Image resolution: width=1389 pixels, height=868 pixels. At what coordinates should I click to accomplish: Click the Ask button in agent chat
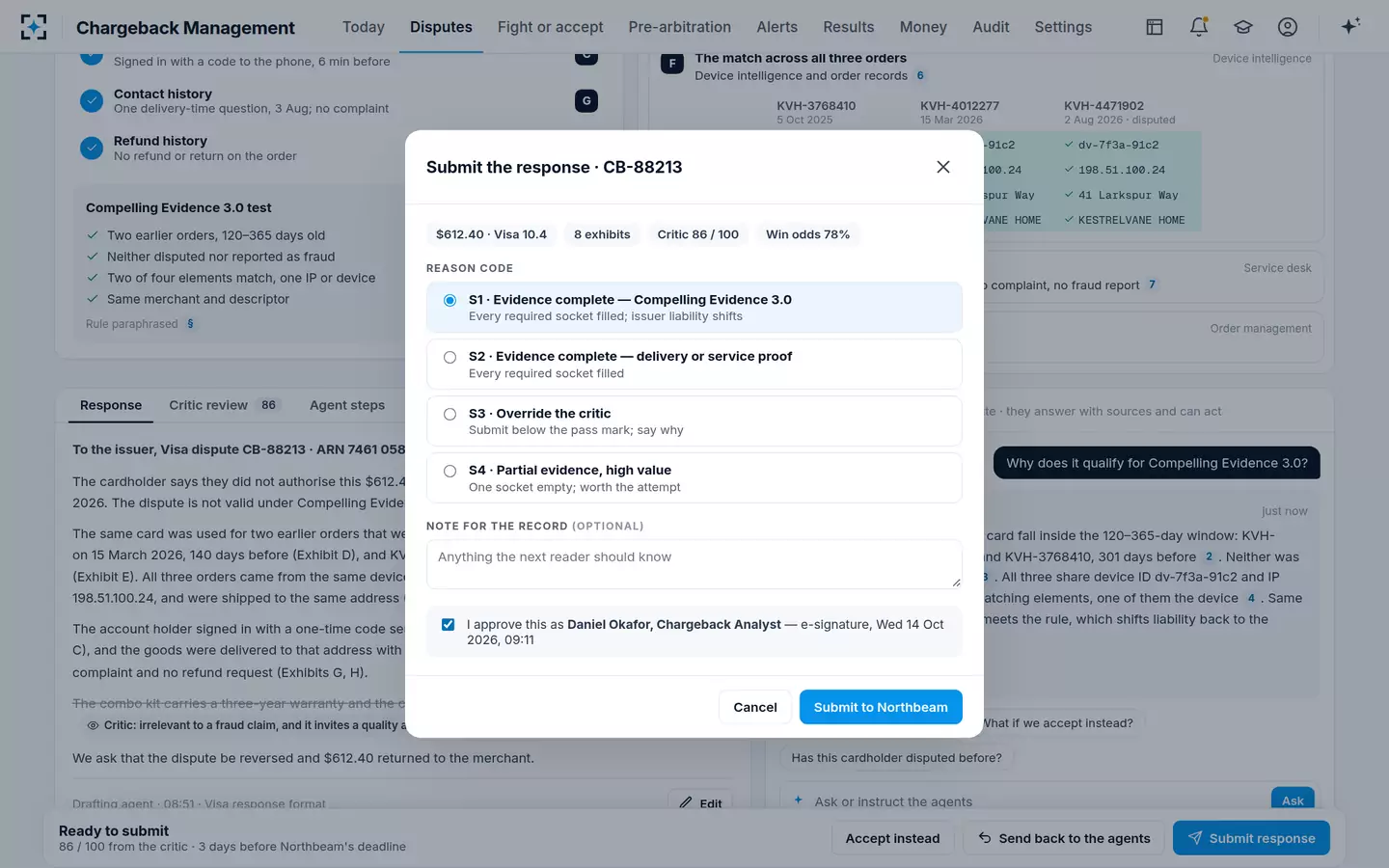[1294, 800]
